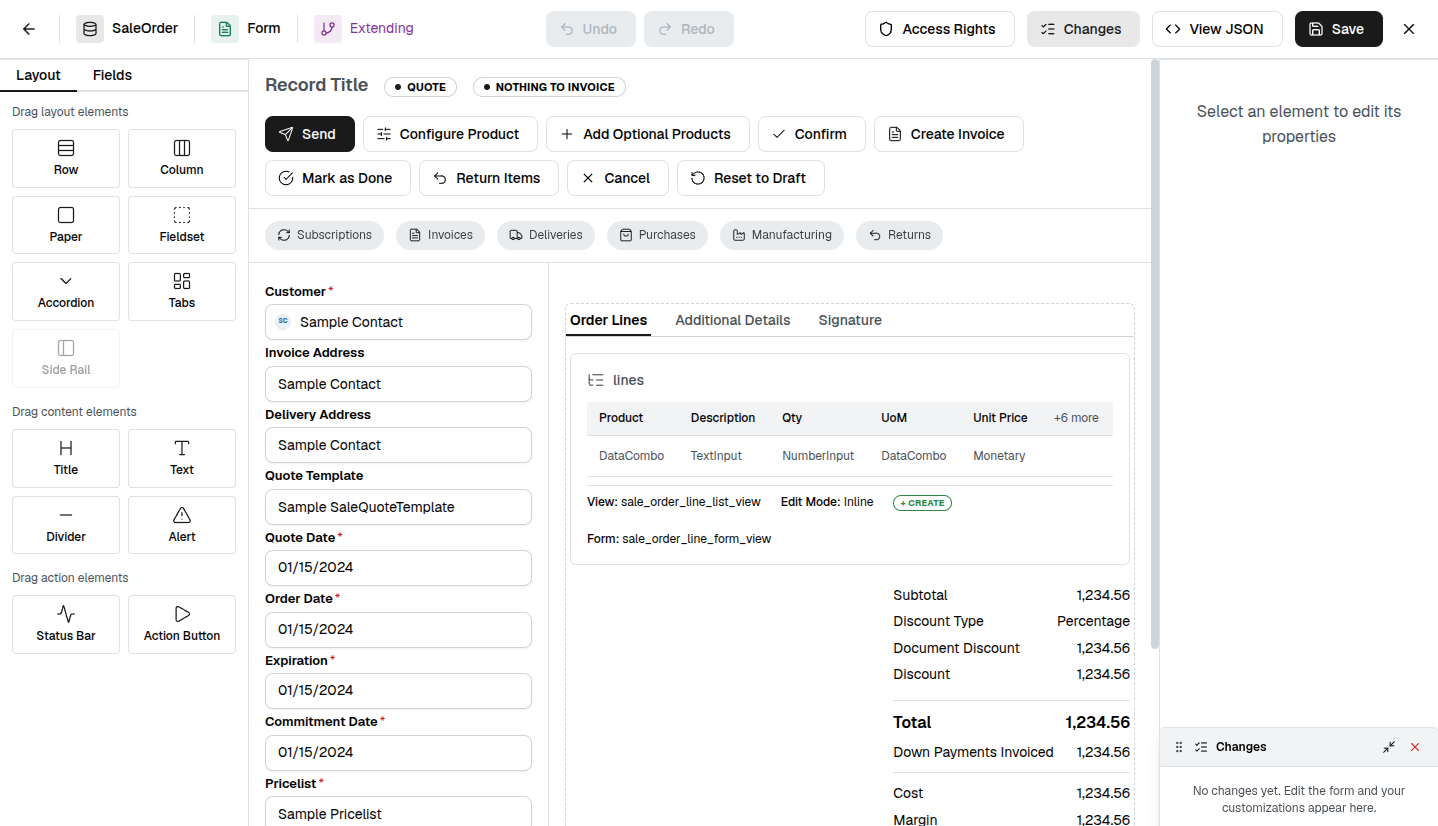Image resolution: width=1438 pixels, height=826 pixels.
Task: Select the Pricelist field
Action: [398, 811]
